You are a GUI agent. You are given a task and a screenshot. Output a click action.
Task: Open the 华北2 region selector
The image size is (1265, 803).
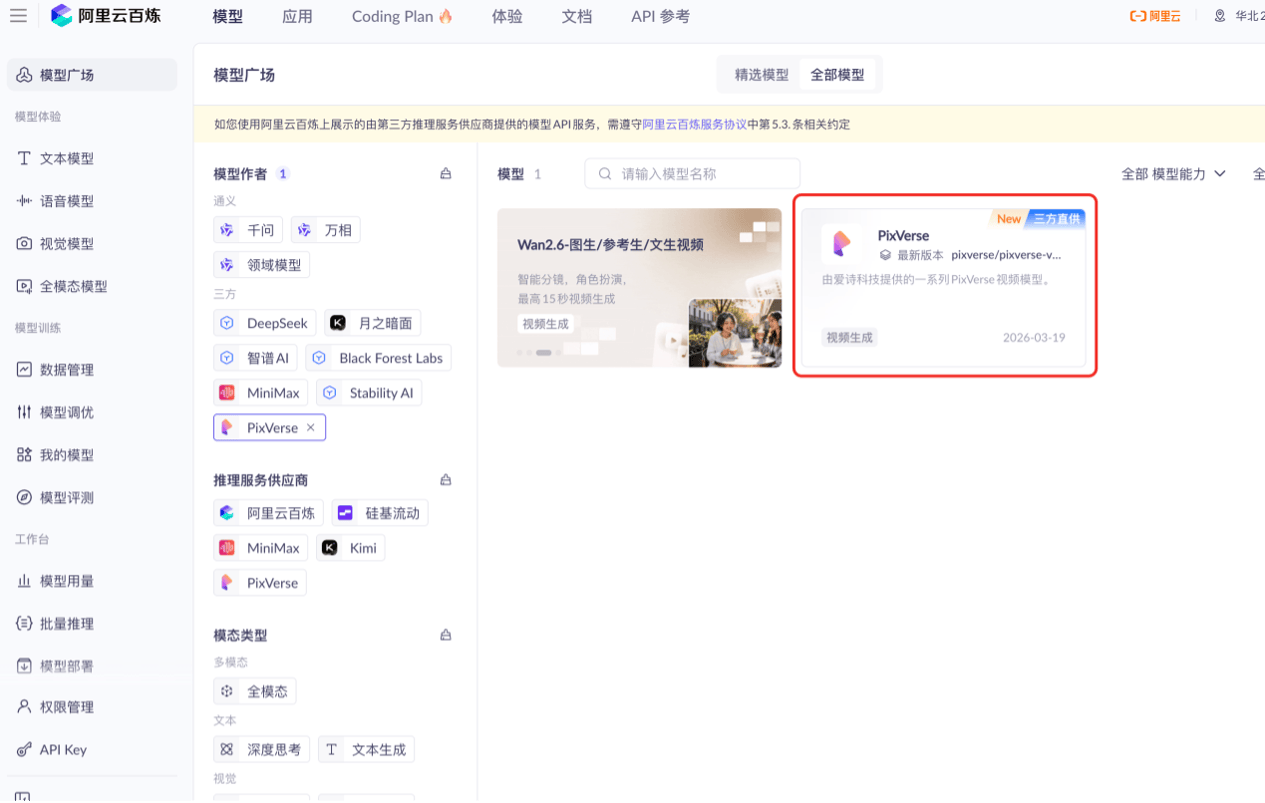(x=1240, y=16)
